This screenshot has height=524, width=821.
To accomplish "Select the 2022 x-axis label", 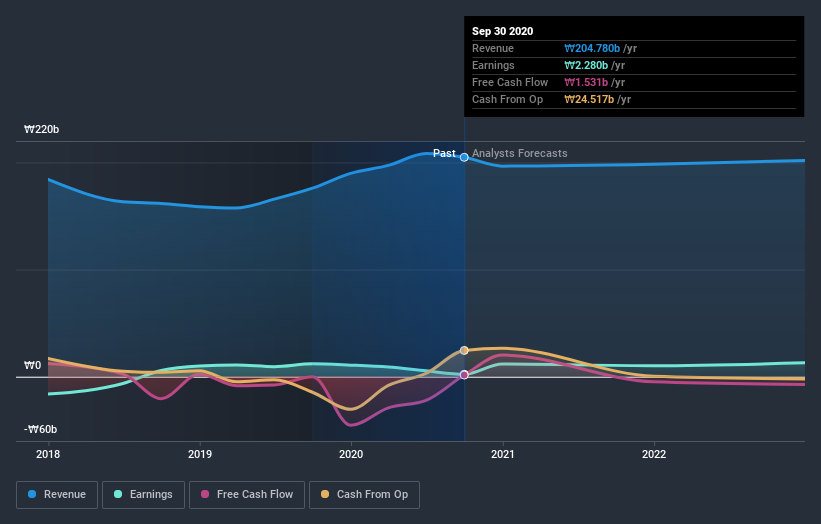I will tap(654, 454).
